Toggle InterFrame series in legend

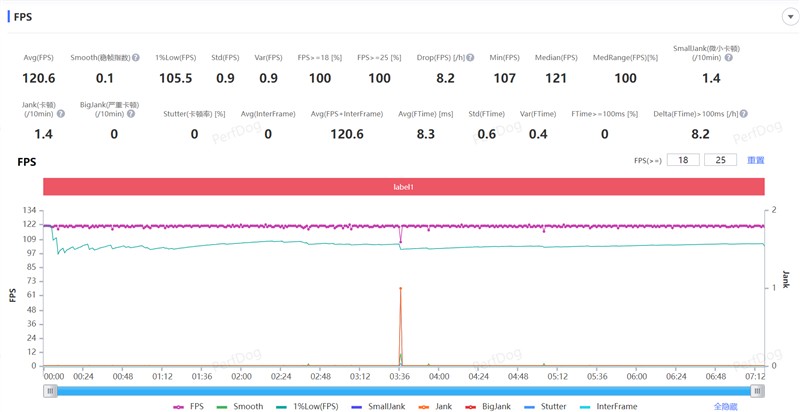[608, 407]
